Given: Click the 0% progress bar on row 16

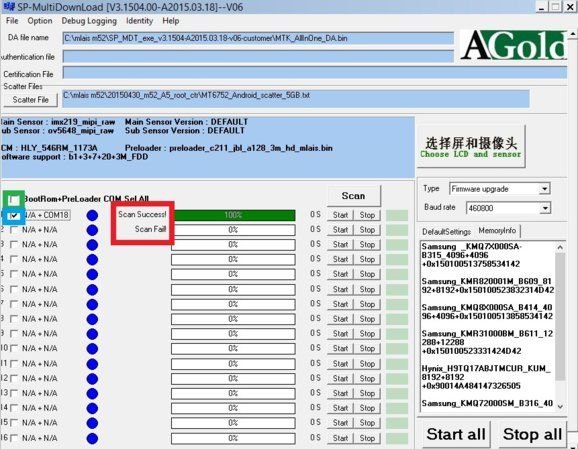Looking at the screenshot, I should tap(233, 438).
